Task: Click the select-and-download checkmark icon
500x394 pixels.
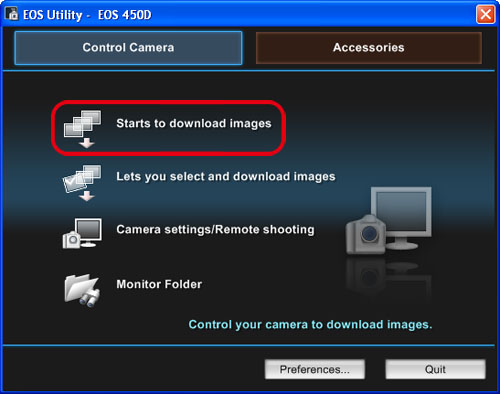Action: (x=82, y=183)
